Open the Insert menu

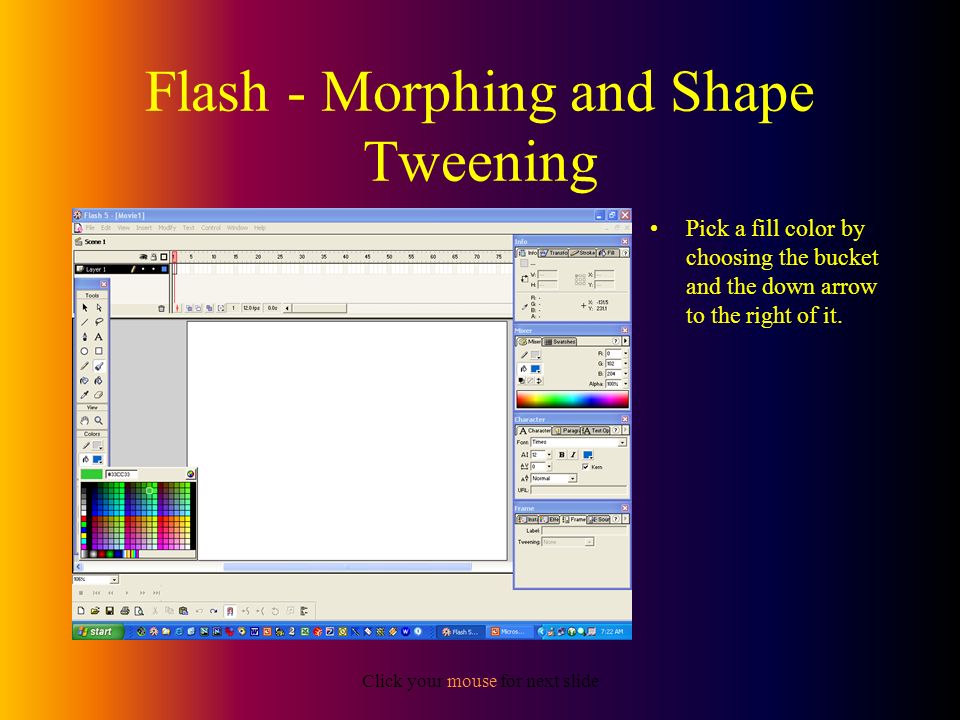(144, 228)
